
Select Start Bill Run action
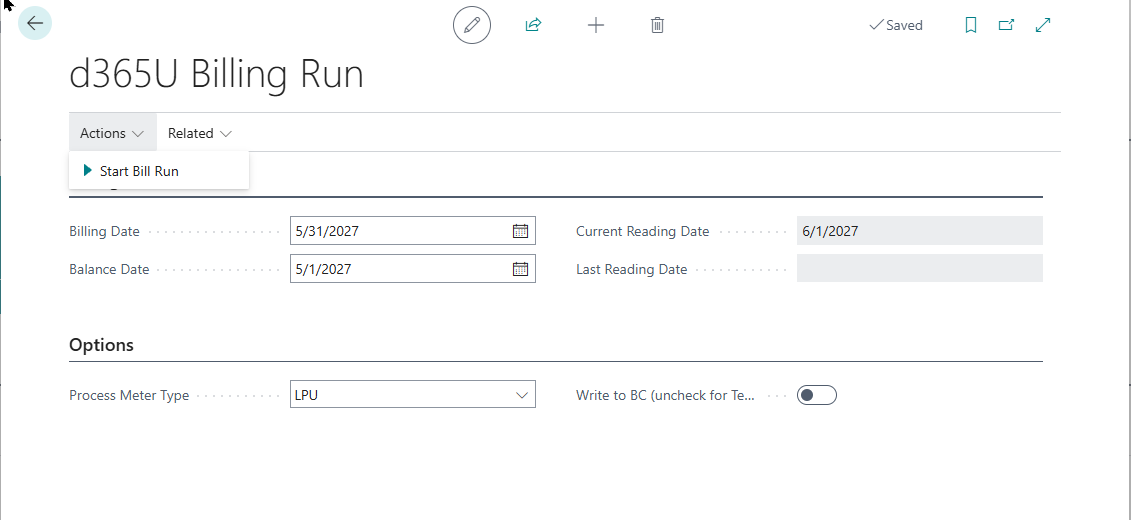[159, 171]
